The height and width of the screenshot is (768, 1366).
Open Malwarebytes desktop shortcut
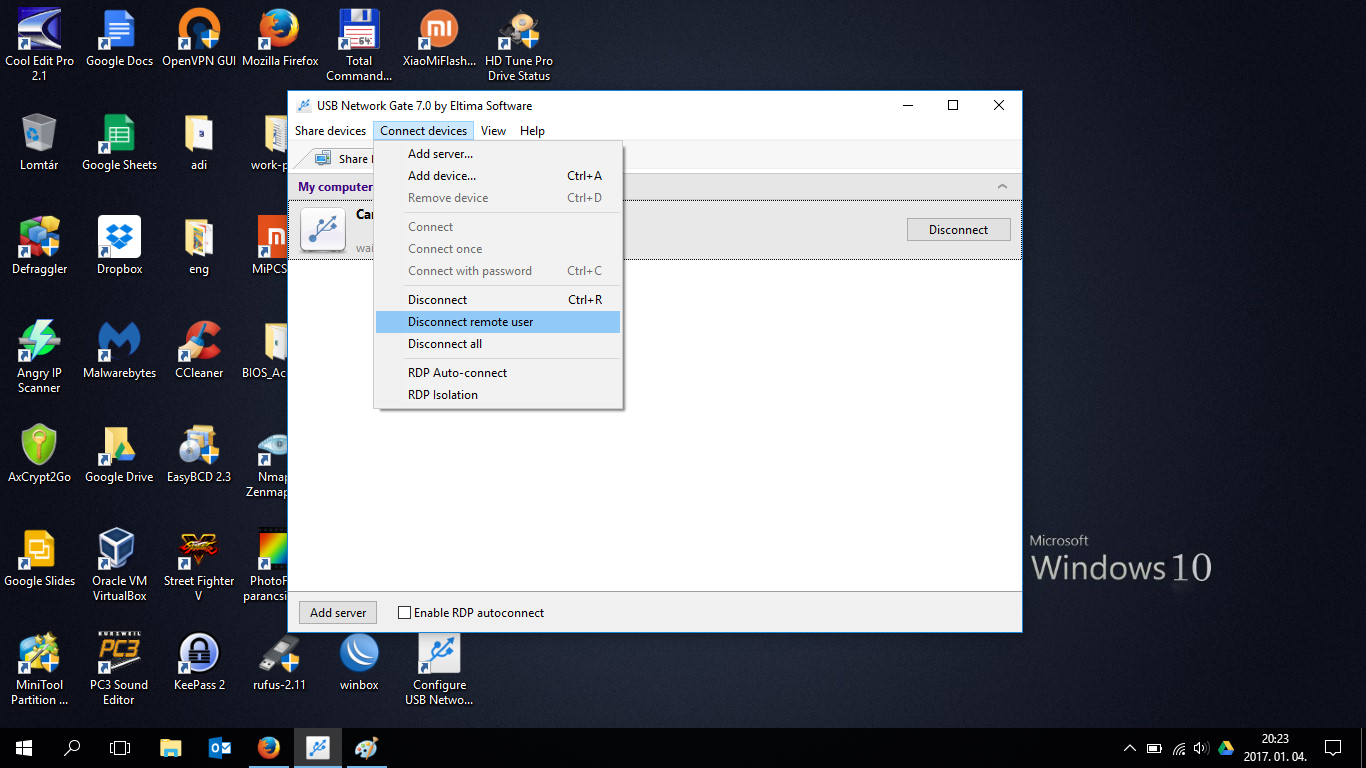coord(119,342)
